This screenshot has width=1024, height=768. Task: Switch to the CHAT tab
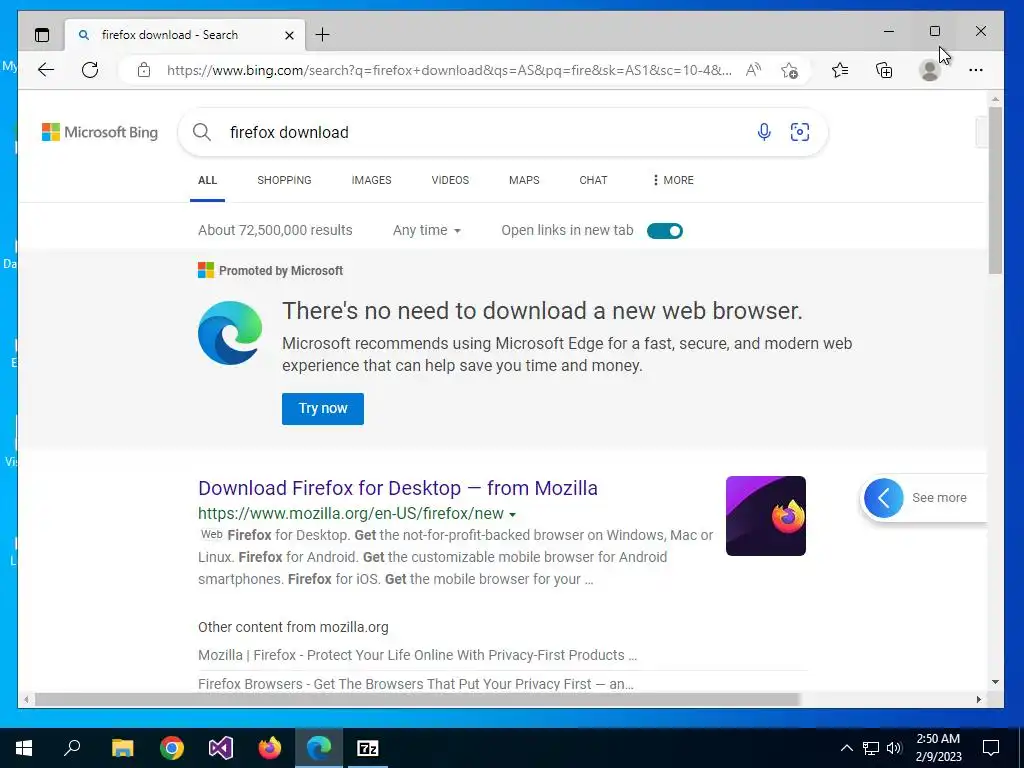pos(593,180)
